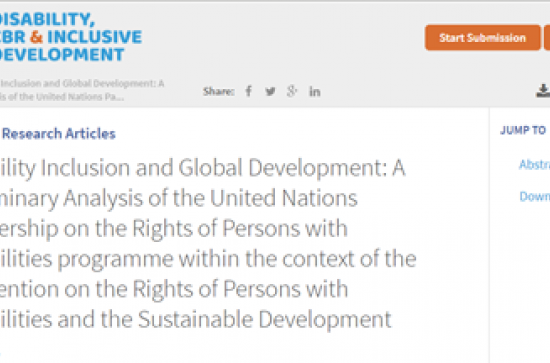Share article on Twitter
Viewport: 550px width, 363px height.
270,92
